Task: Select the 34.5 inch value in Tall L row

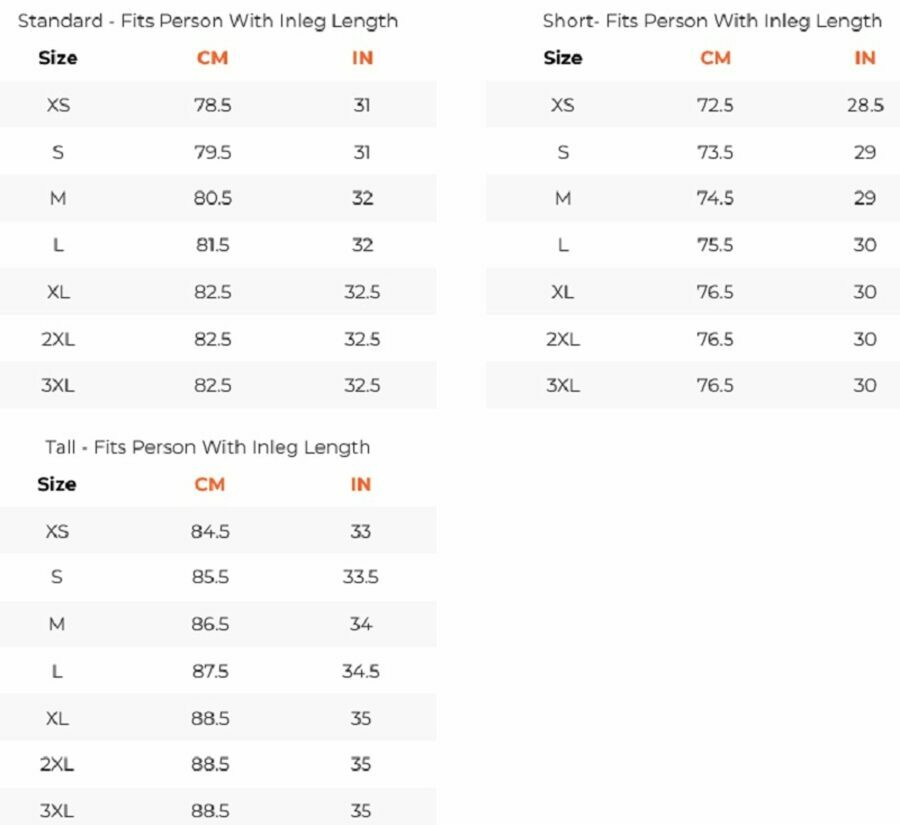Action: 360,671
